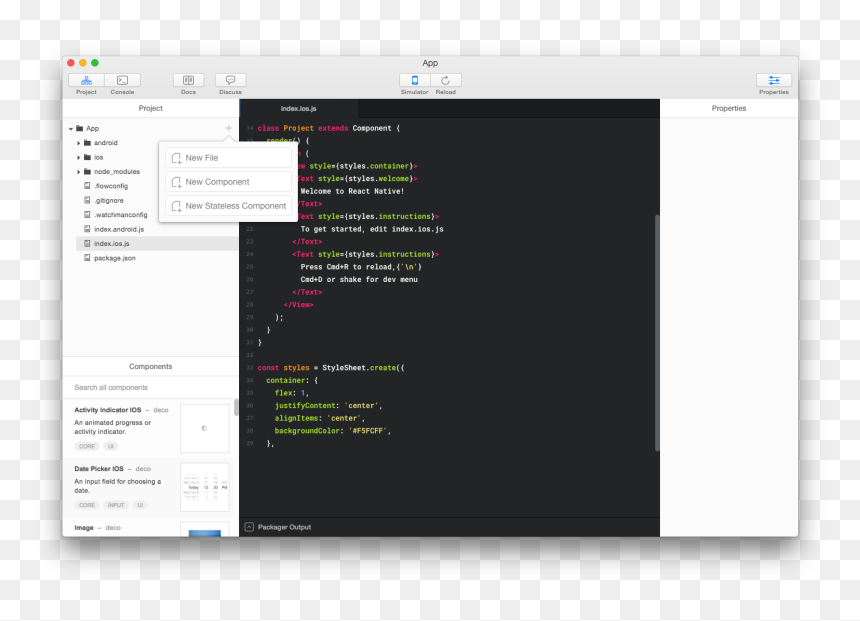Click the App root folder icon
860x621 pixels.
80,128
